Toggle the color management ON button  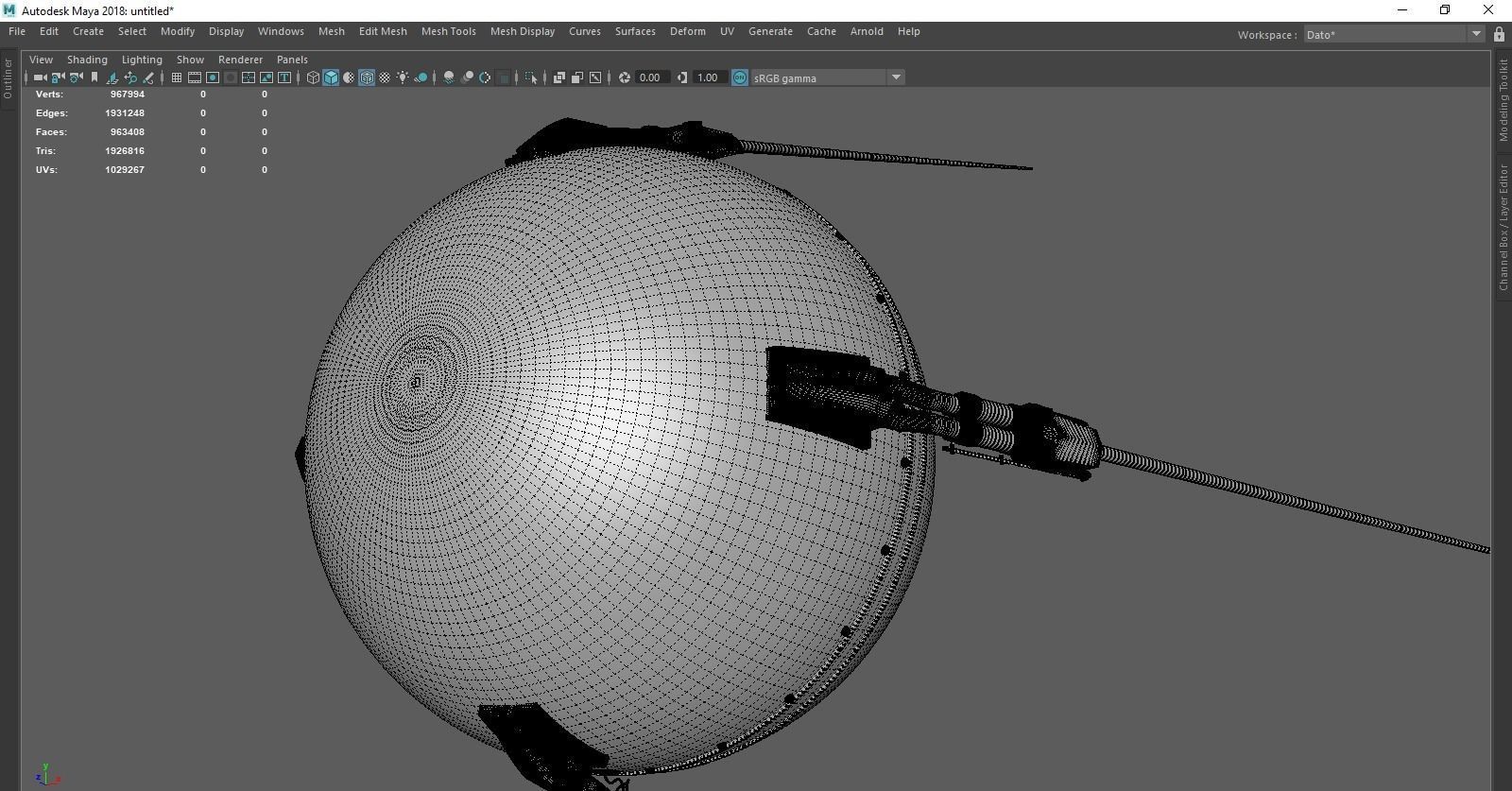tap(740, 77)
